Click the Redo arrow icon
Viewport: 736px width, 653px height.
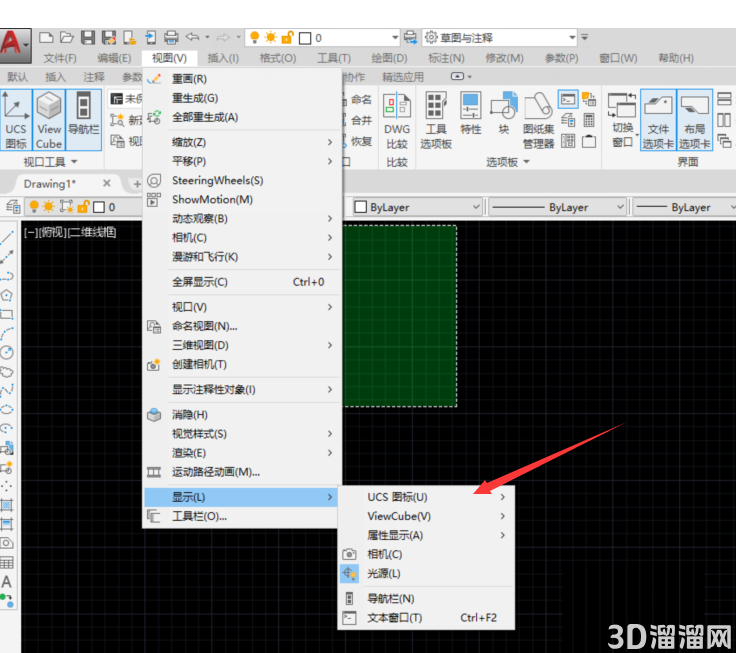pos(223,38)
